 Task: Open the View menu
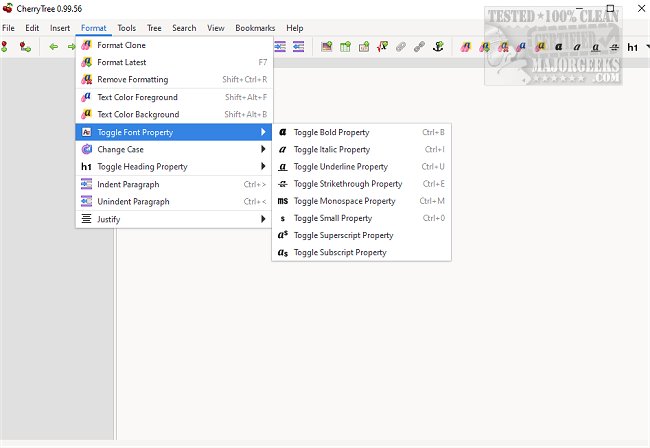pos(216,28)
